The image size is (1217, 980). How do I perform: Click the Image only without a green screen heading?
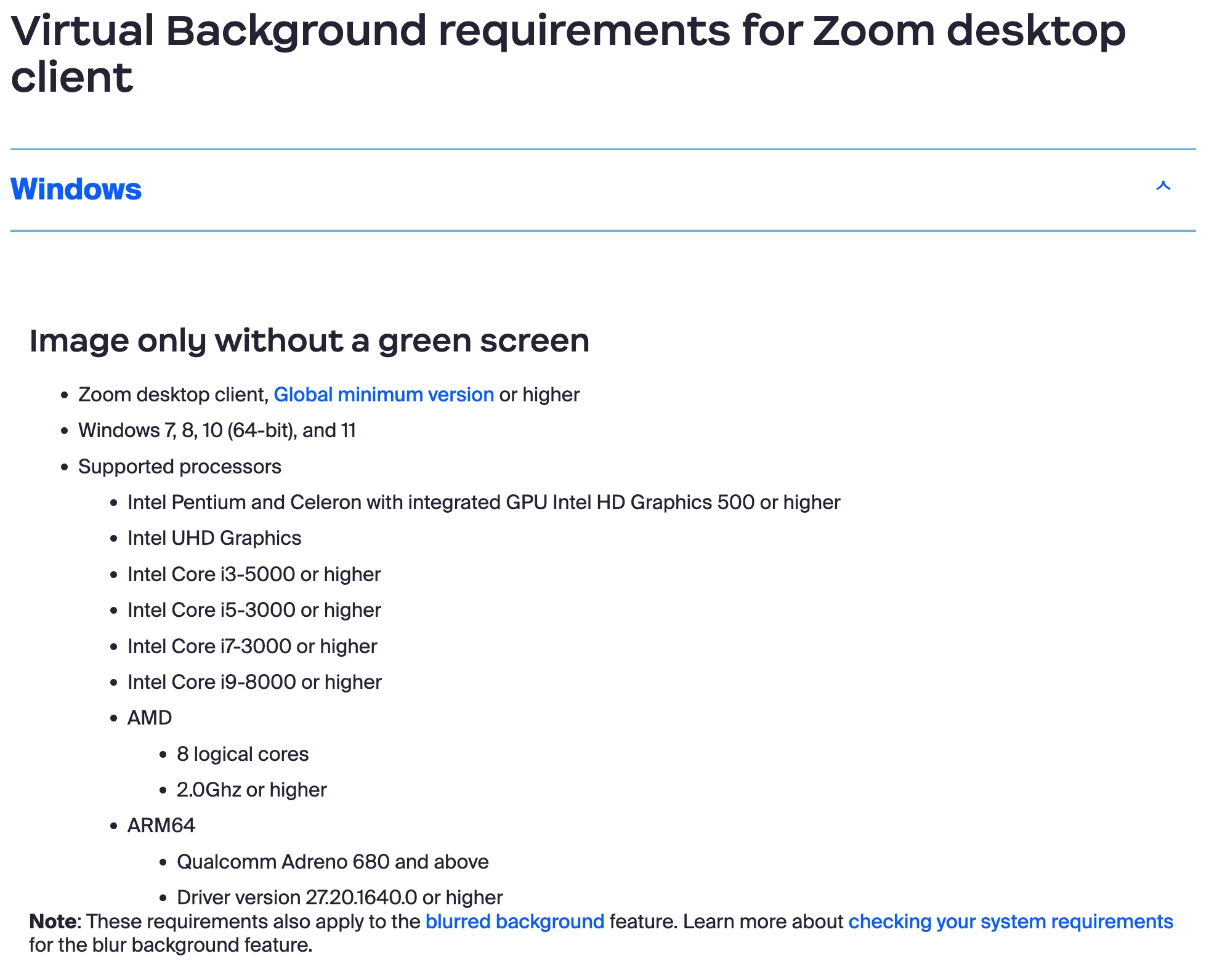click(x=309, y=341)
